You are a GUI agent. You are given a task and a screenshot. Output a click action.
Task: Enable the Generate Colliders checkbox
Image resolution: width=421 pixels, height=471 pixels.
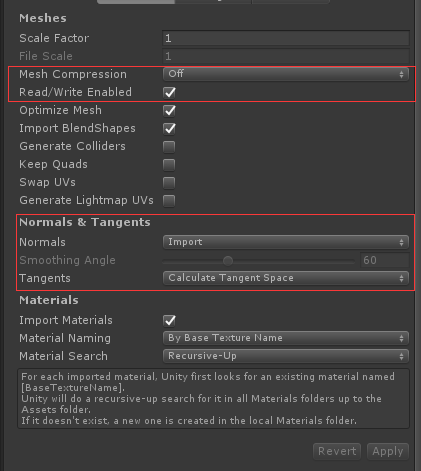(169, 147)
